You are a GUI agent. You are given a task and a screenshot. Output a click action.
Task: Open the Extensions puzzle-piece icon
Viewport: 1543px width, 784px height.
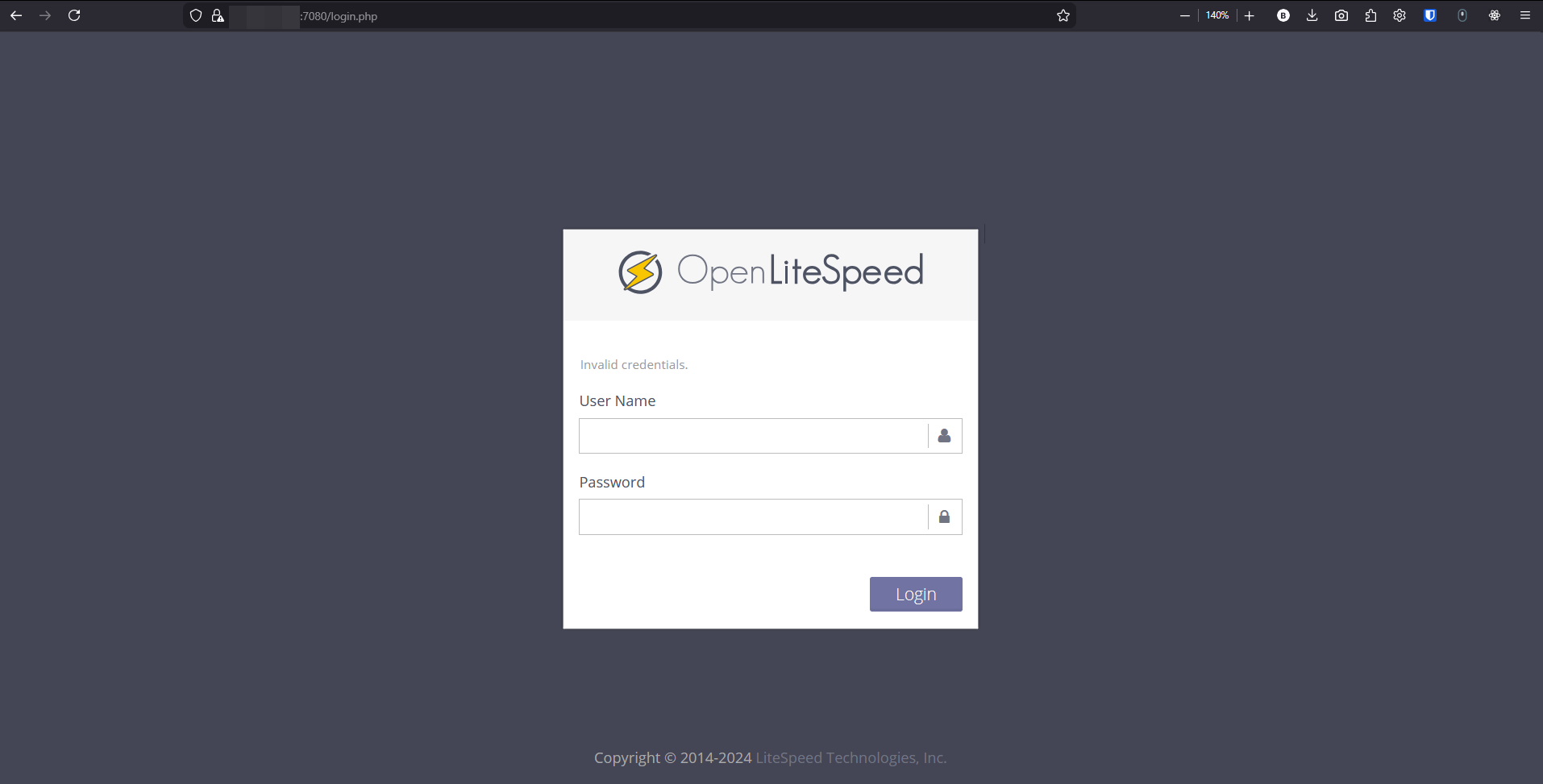point(1371,15)
